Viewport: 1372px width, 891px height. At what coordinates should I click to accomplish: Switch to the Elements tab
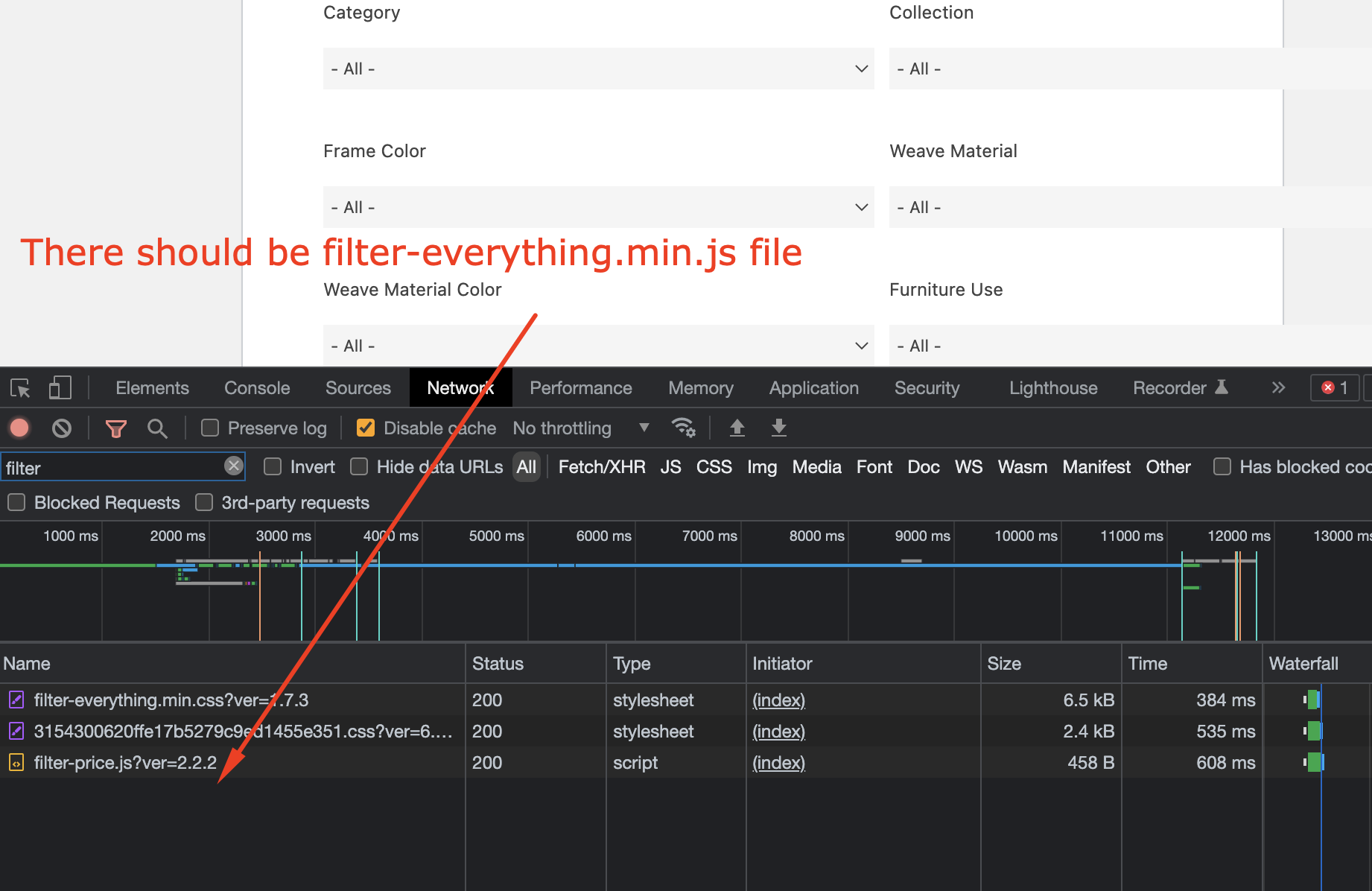152,388
